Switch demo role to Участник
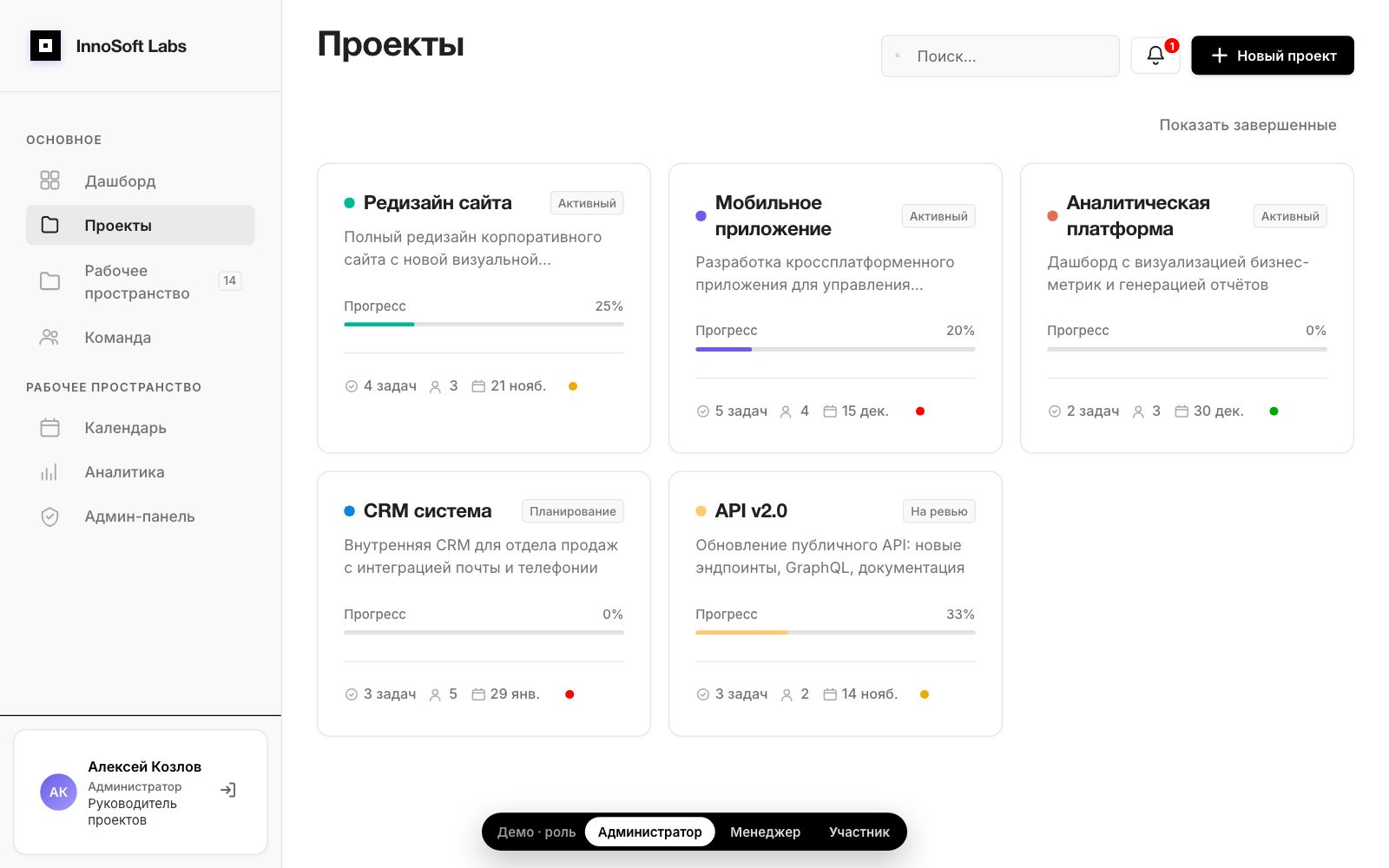 (859, 832)
